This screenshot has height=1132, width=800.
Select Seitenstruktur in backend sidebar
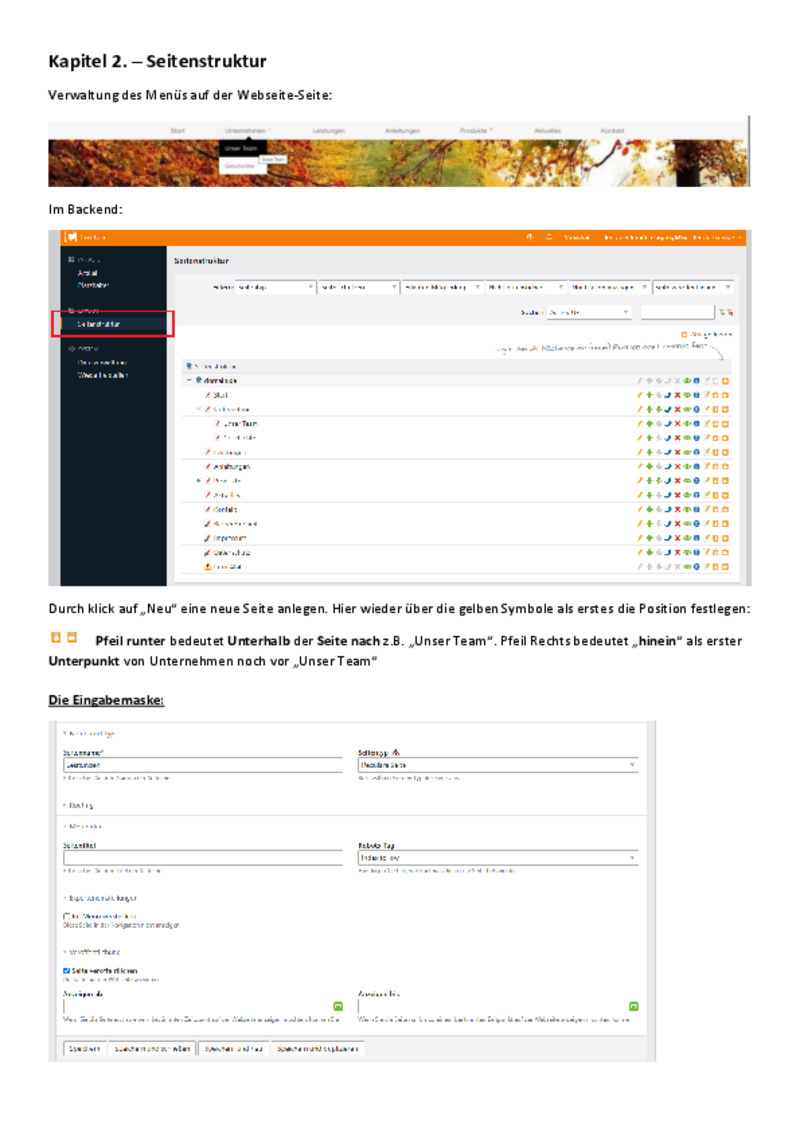click(x=99, y=324)
